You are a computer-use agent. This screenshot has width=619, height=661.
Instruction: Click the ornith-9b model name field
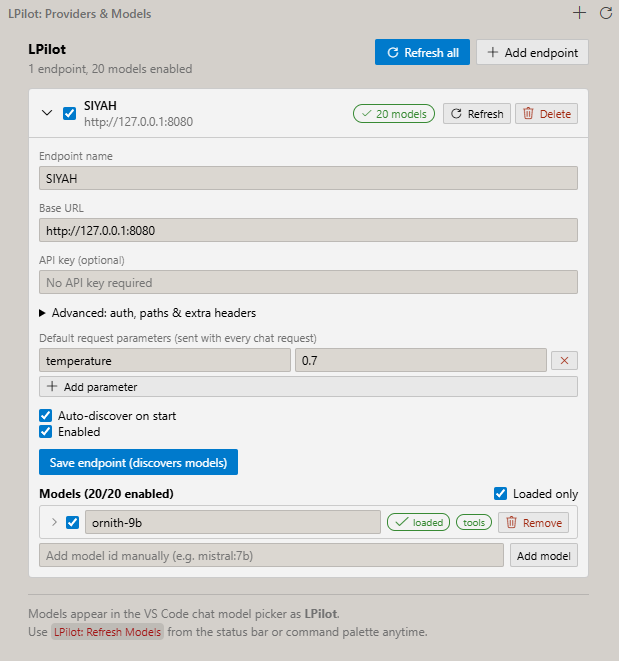click(233, 522)
